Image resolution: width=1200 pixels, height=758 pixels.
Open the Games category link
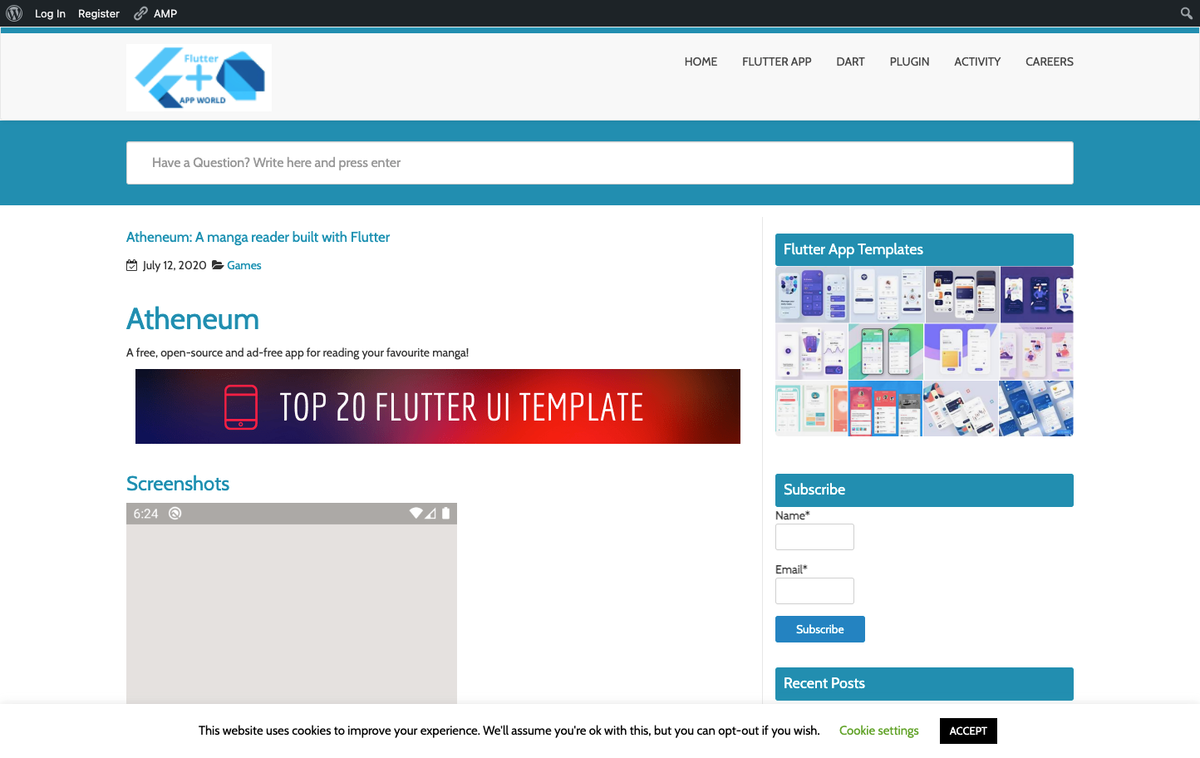(x=244, y=265)
